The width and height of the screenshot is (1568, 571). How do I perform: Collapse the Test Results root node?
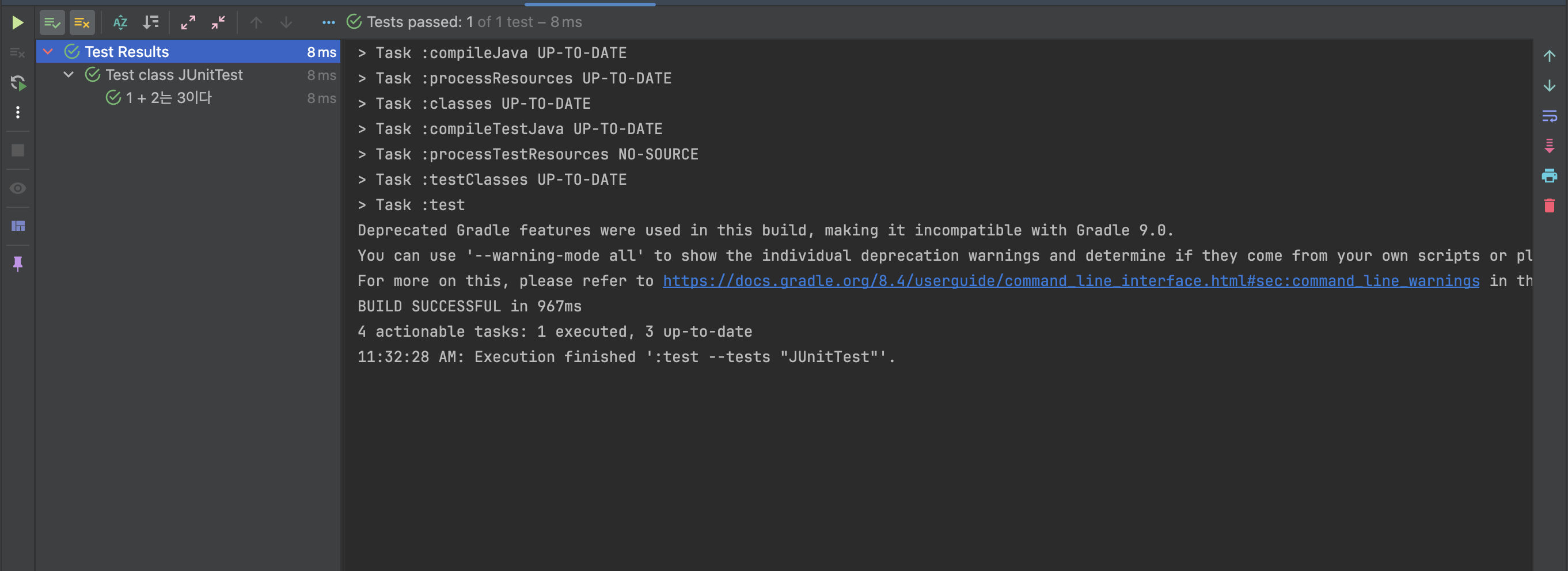click(48, 52)
